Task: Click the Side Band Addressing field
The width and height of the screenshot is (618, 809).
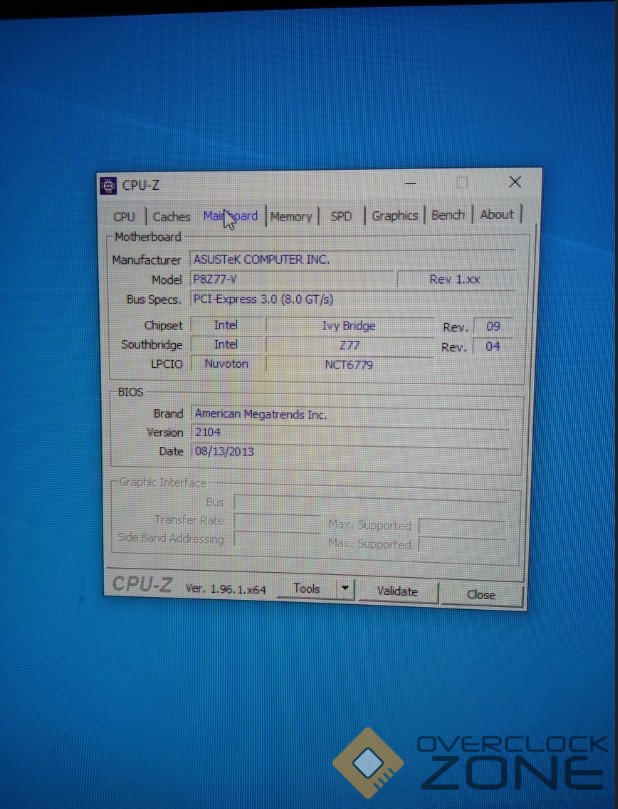Action: click(277, 539)
